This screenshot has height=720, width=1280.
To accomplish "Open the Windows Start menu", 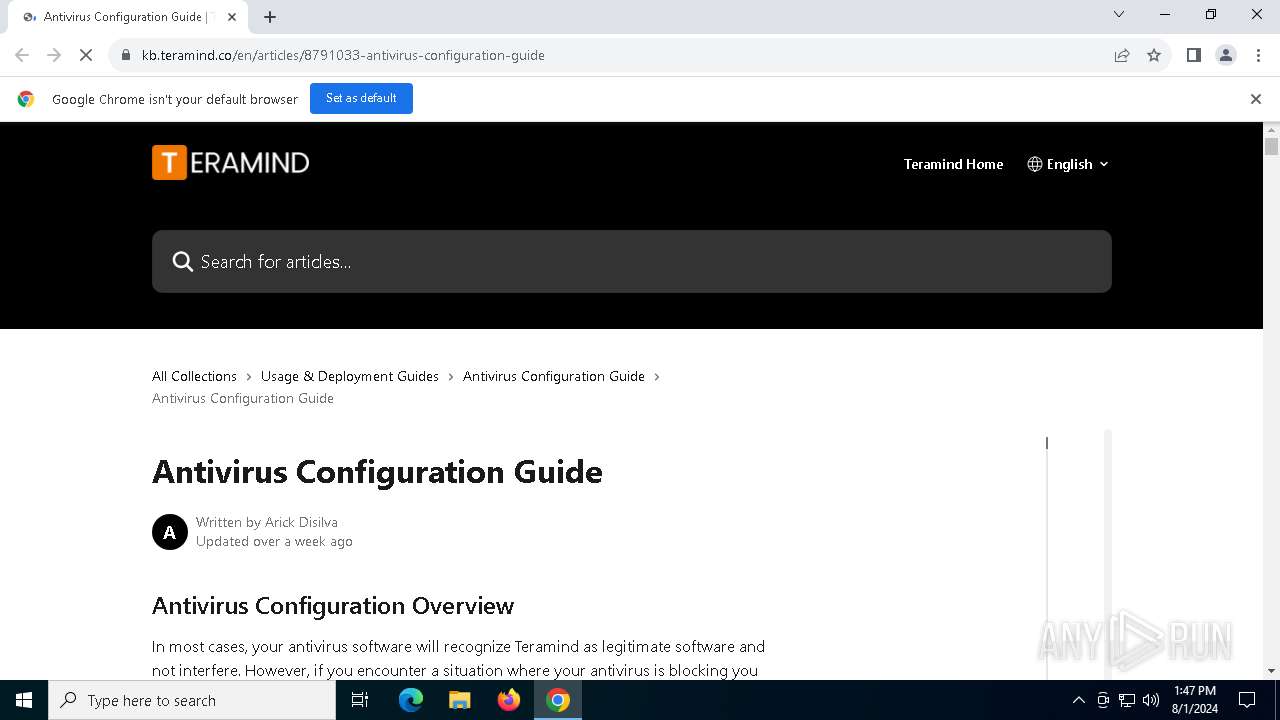I will click(24, 700).
